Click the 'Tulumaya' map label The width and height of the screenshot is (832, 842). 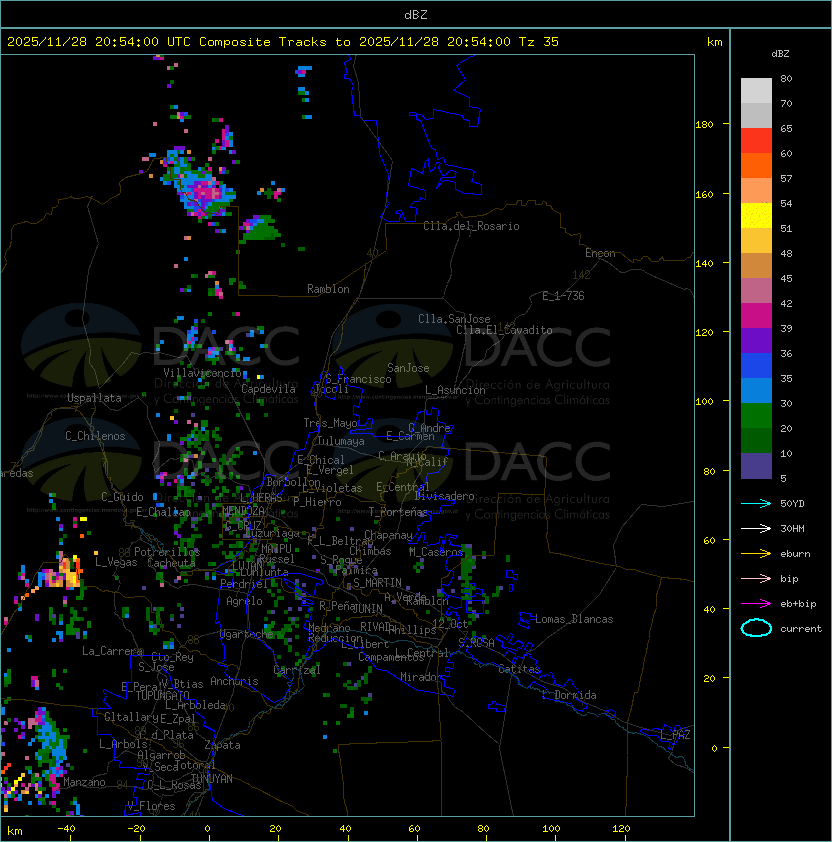click(341, 441)
